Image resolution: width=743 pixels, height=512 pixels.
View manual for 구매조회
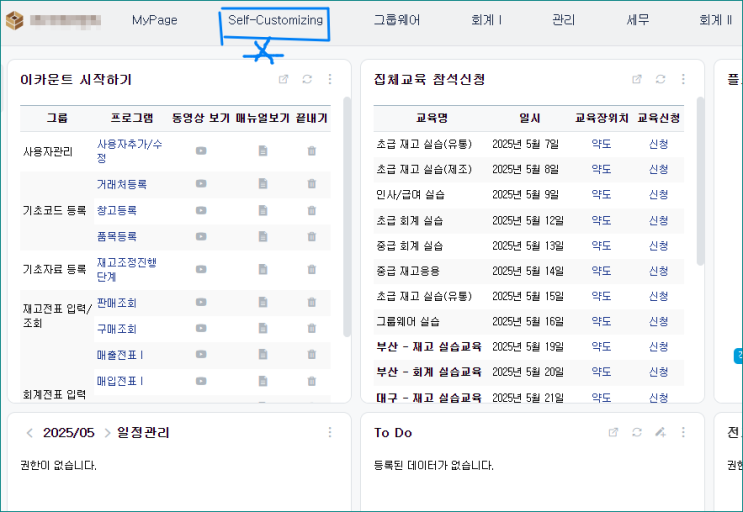pyautogui.click(x=263, y=328)
